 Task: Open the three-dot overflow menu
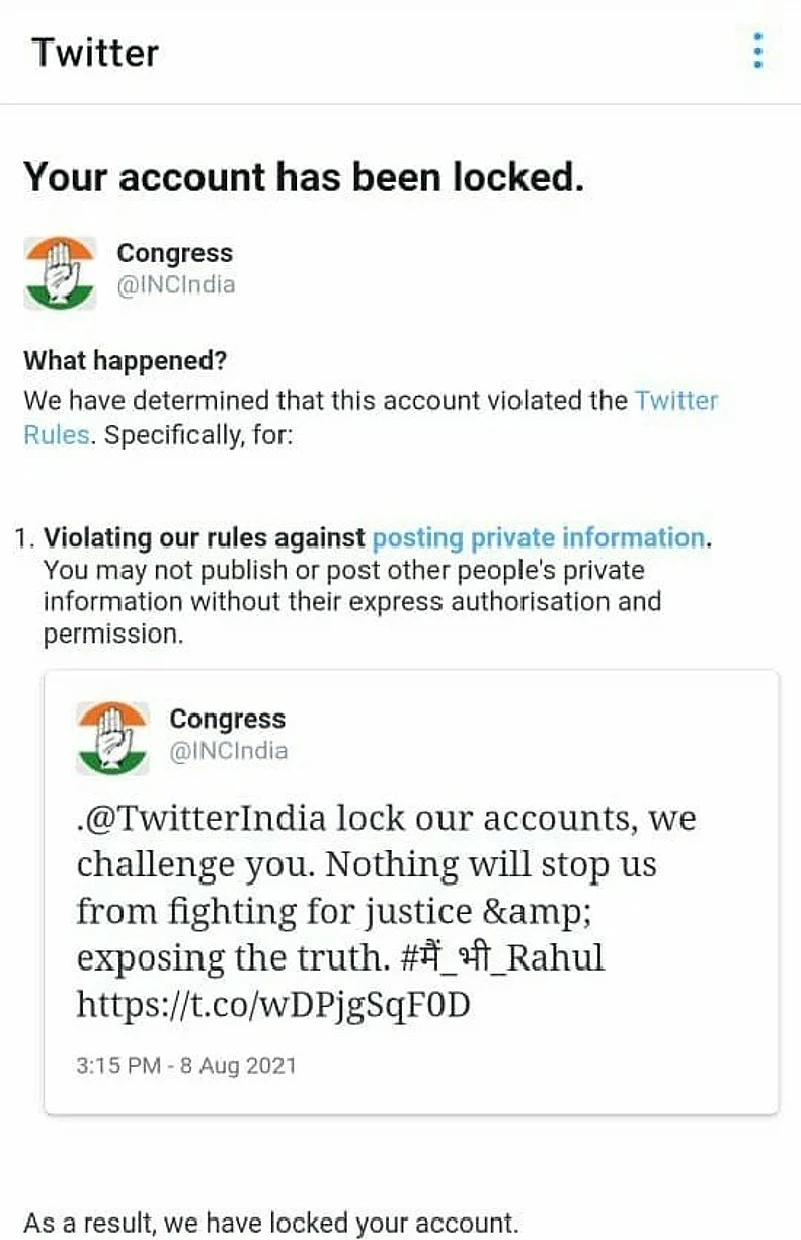(758, 50)
